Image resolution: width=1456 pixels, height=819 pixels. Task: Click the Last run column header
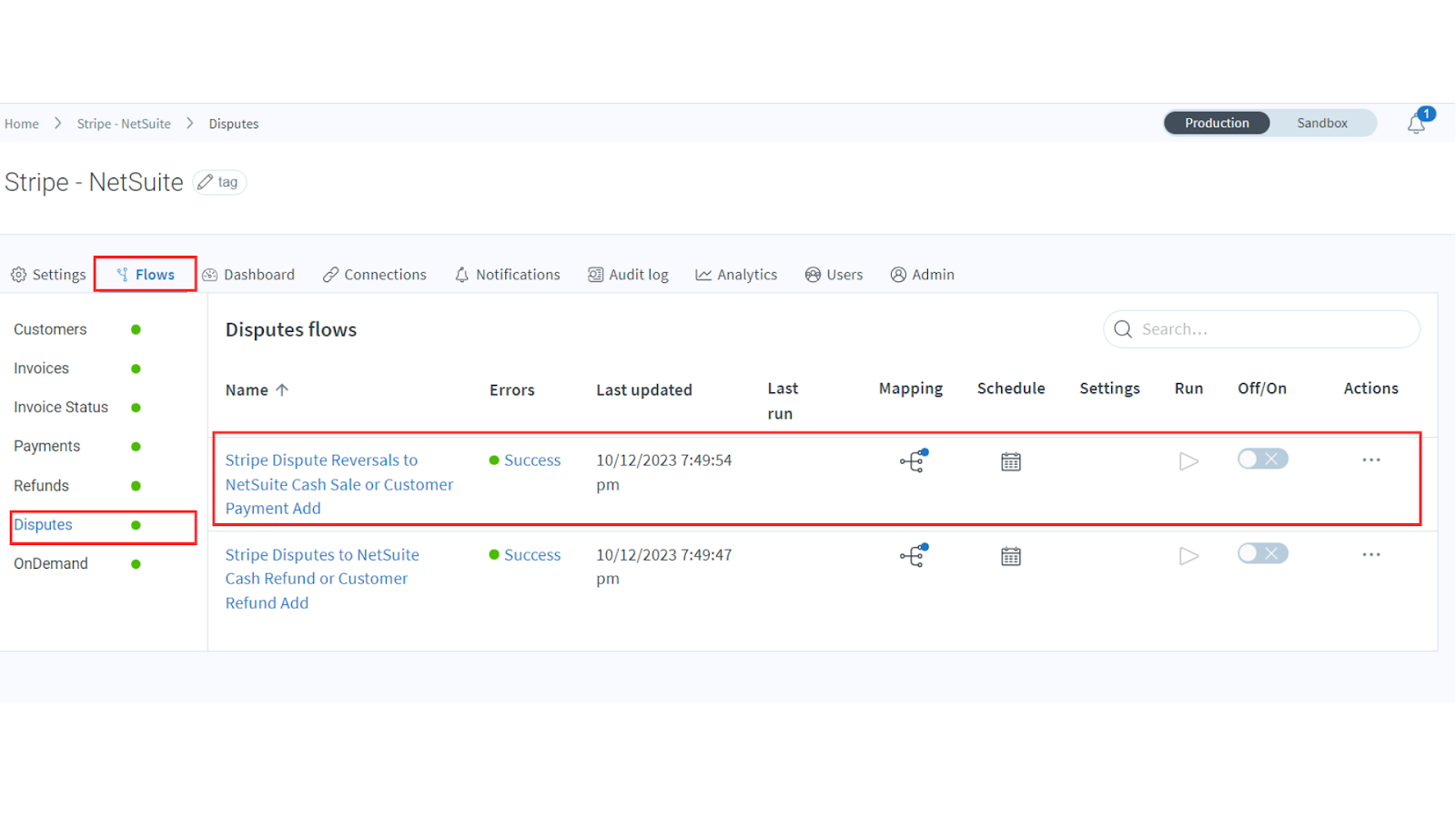[783, 400]
